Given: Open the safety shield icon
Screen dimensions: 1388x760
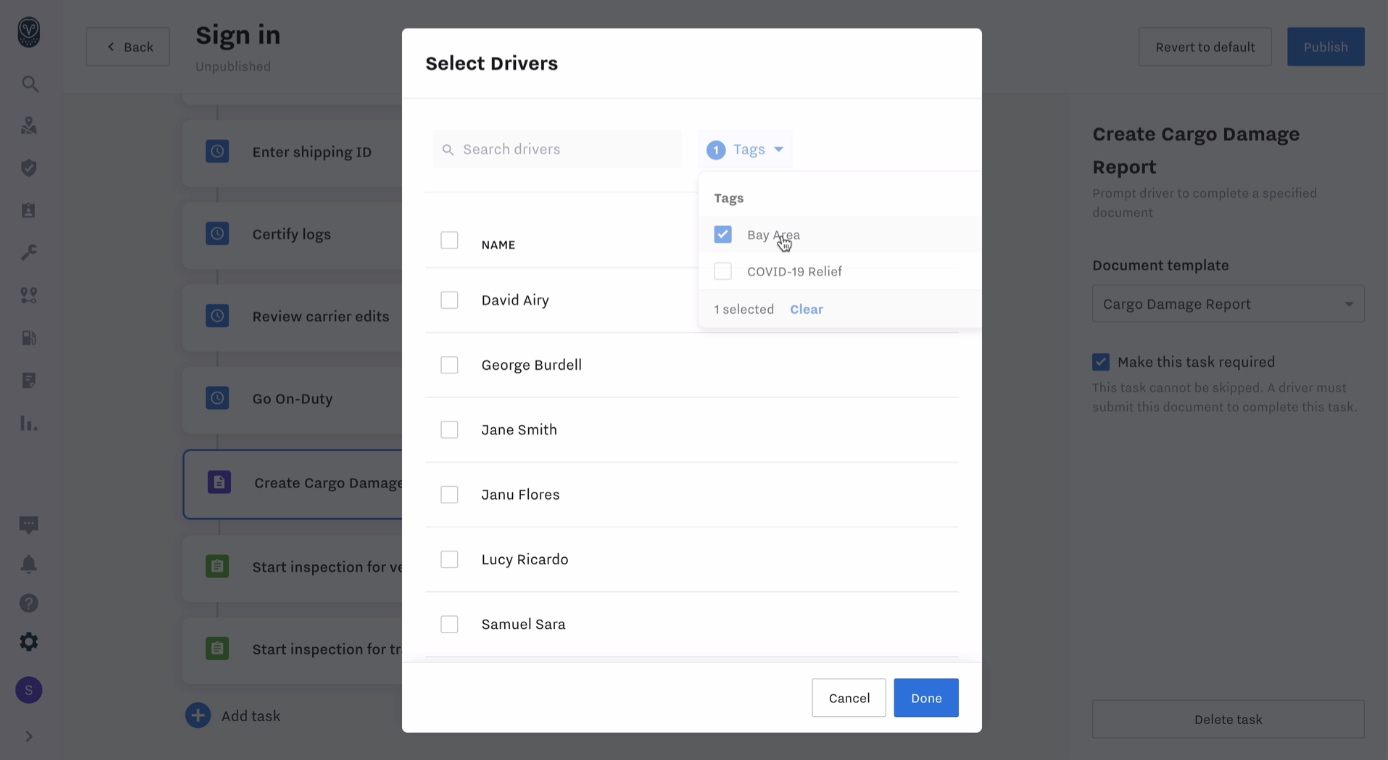Looking at the screenshot, I should 29,167.
